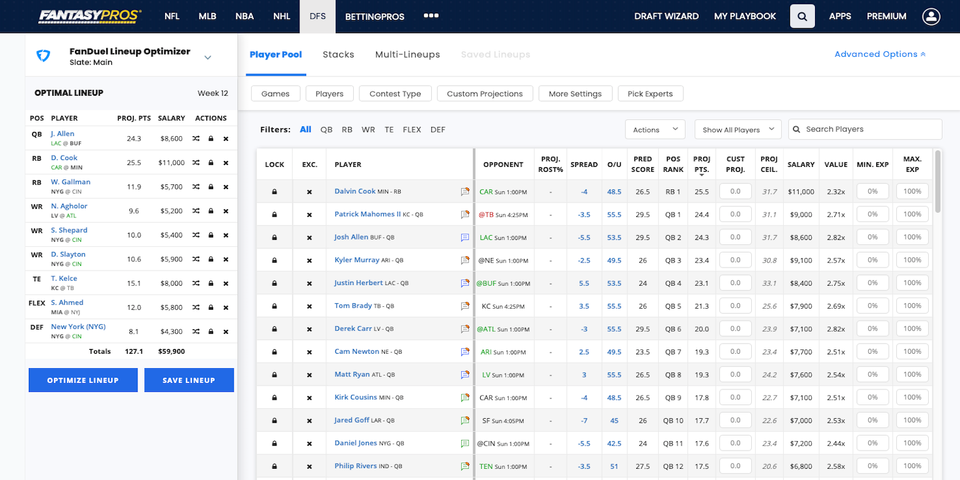This screenshot has width=960, height=480.
Task: Lock Derek Carr in player pool
Action: pos(274,329)
